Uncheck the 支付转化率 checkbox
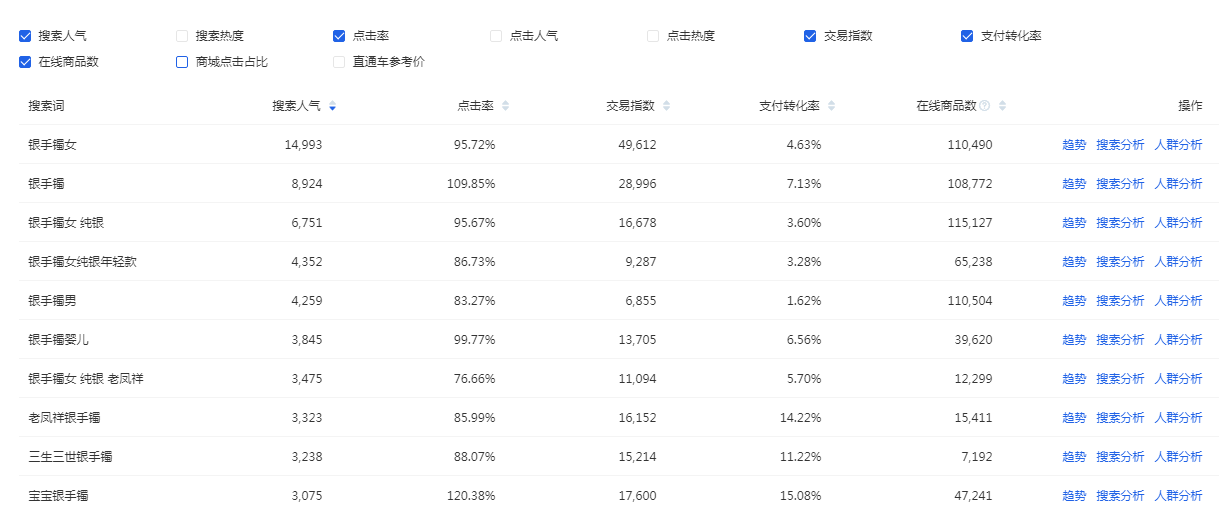The height and width of the screenshot is (517, 1224). coord(967,36)
